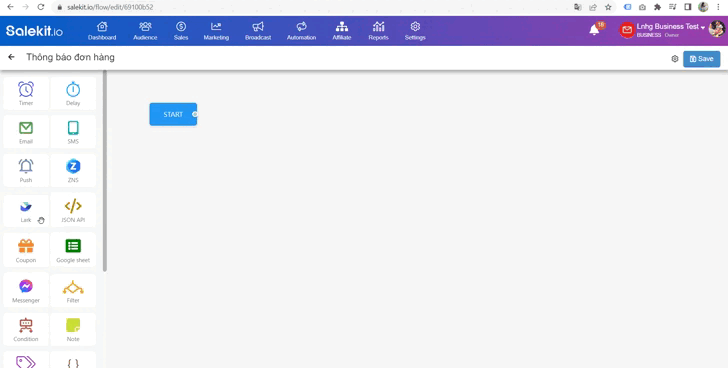The width and height of the screenshot is (728, 368).
Task: Choose the SMS block
Action: pyautogui.click(x=73, y=132)
